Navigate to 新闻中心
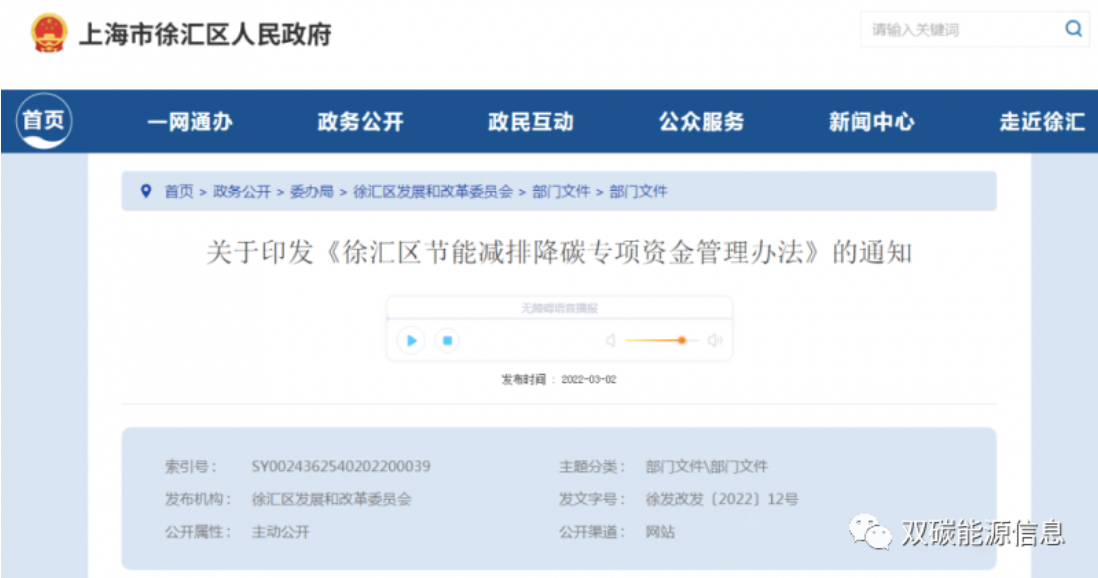The image size is (1098, 578). click(871, 122)
